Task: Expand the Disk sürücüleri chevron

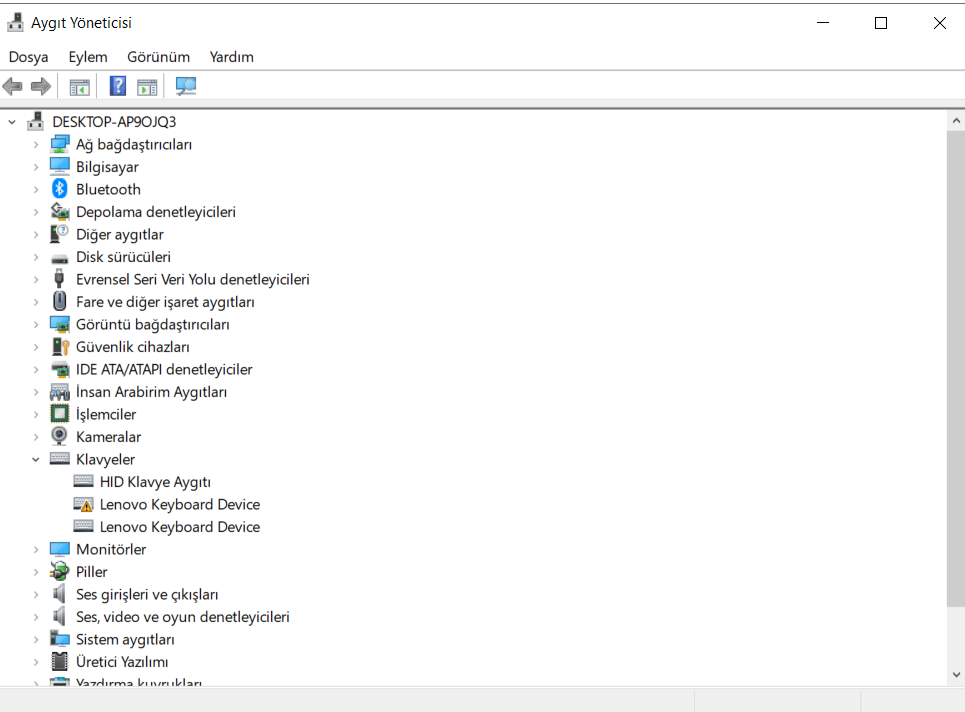Action: point(36,257)
